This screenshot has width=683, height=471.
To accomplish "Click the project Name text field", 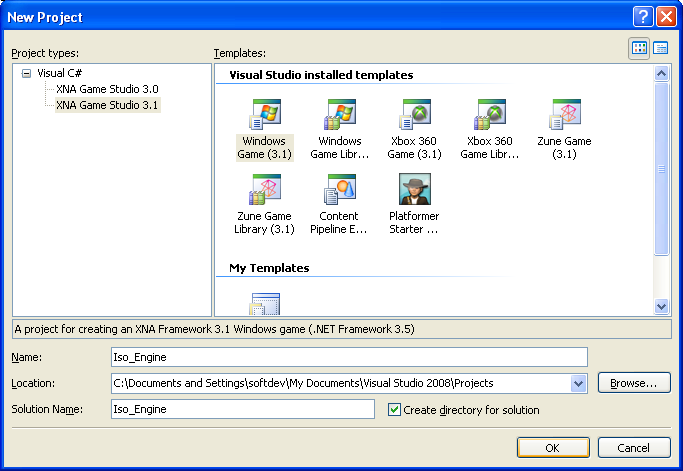I will point(348,357).
